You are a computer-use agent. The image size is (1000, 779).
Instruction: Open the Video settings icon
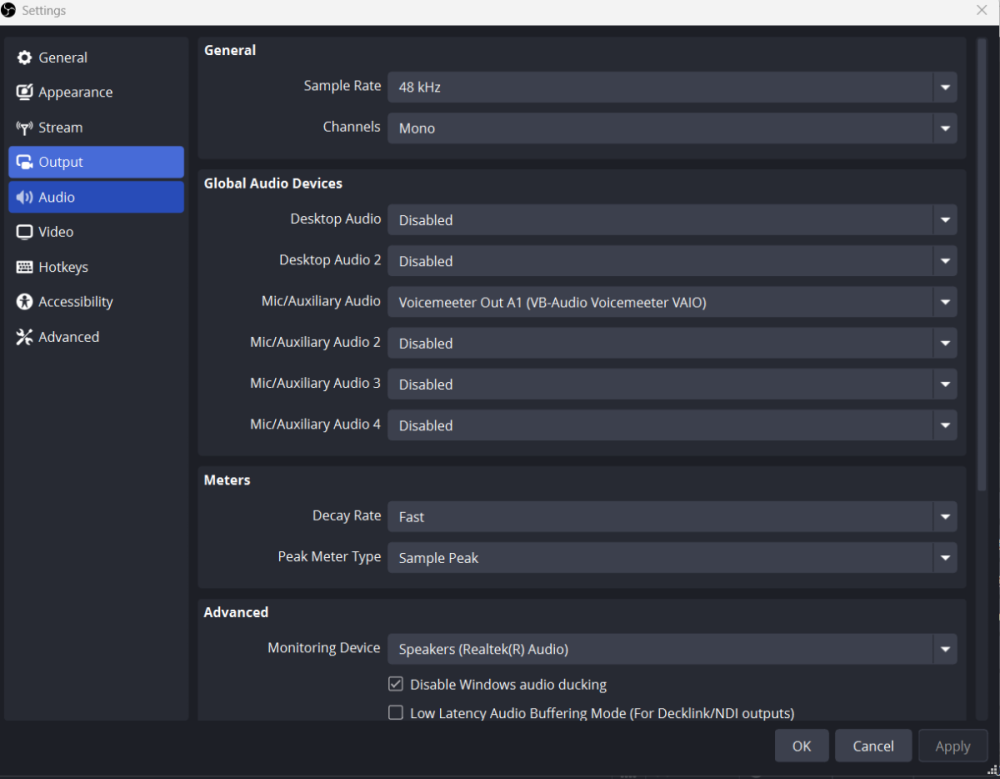[x=24, y=231]
